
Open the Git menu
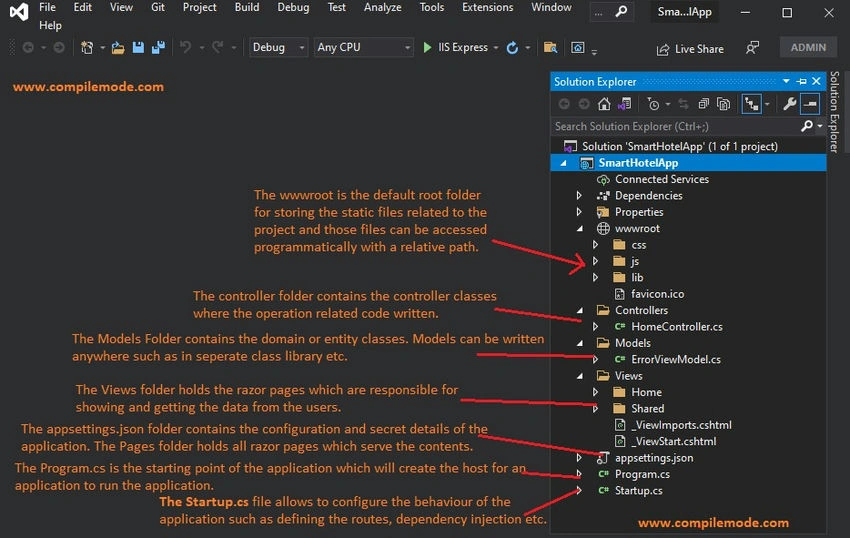point(158,8)
